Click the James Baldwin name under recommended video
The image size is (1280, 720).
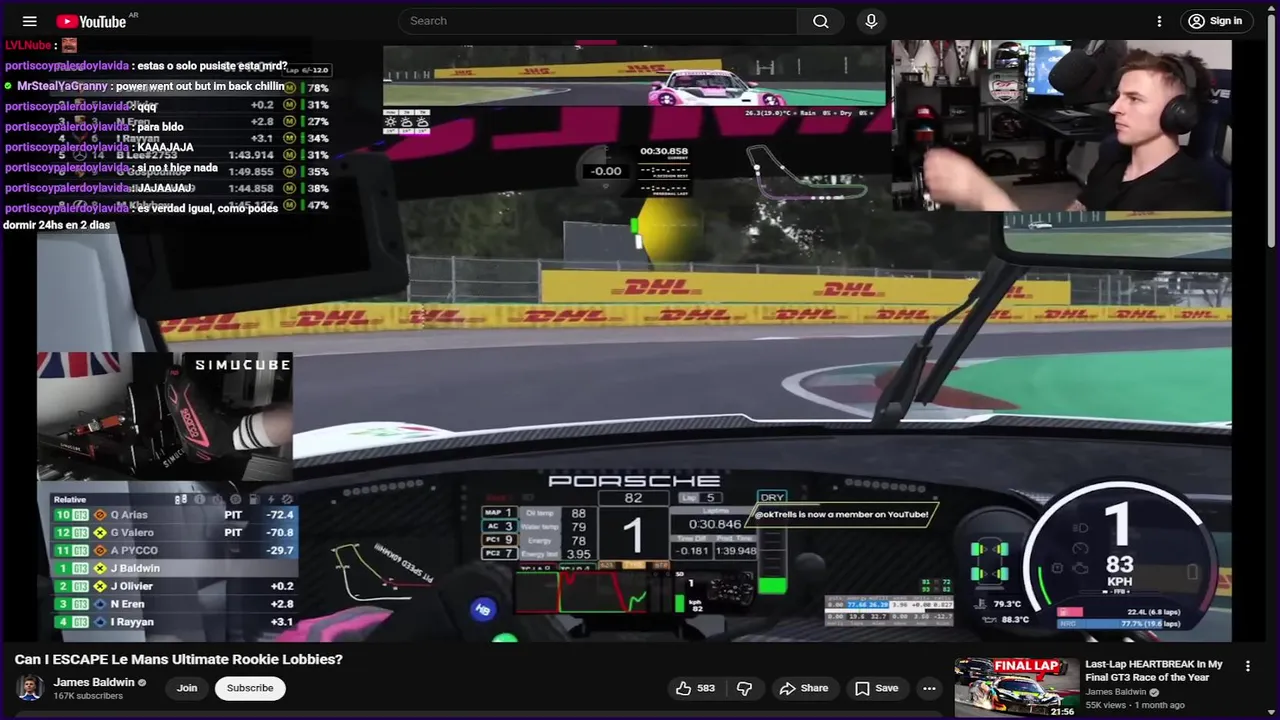1116,692
